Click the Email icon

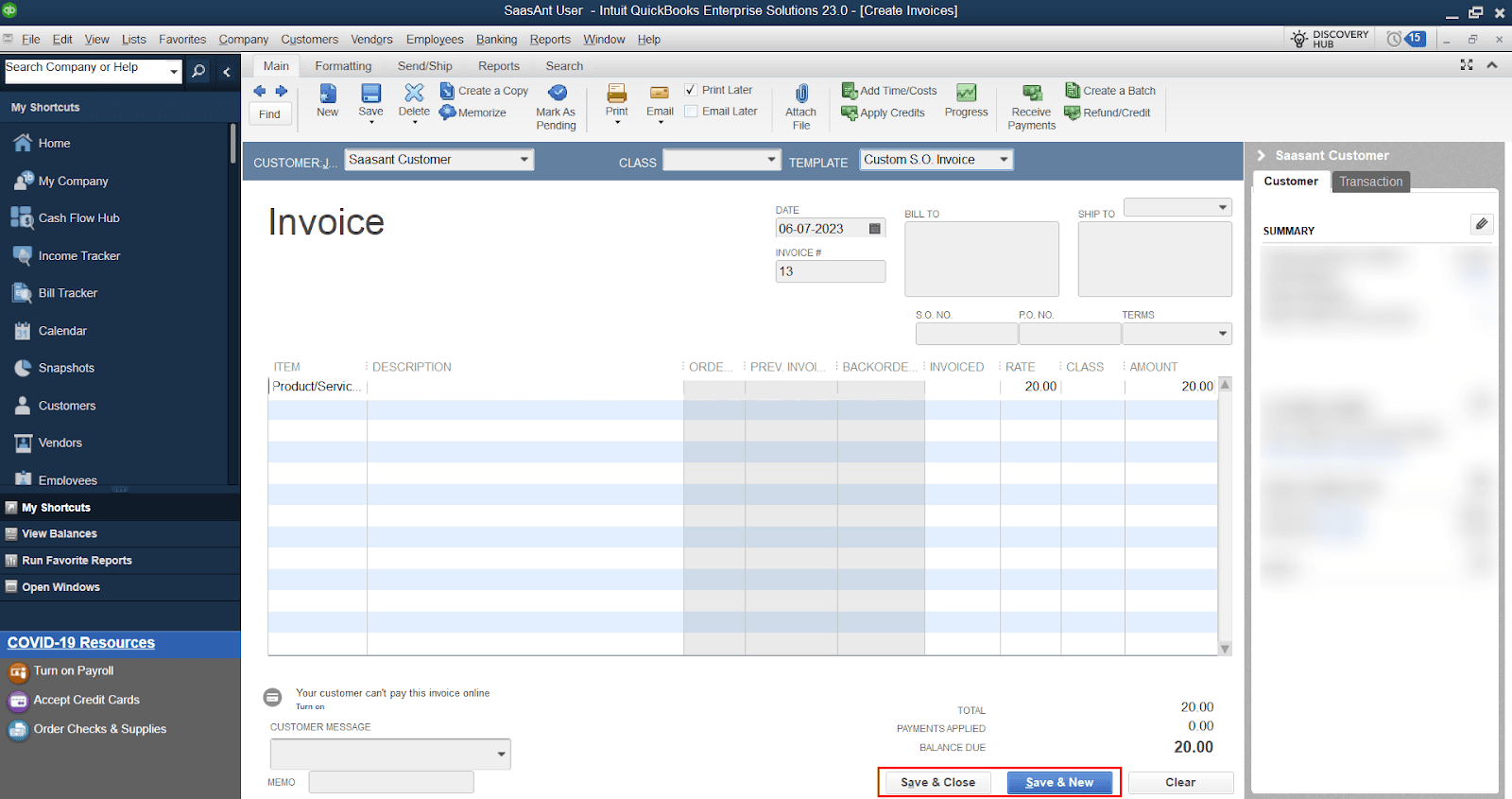coord(660,93)
